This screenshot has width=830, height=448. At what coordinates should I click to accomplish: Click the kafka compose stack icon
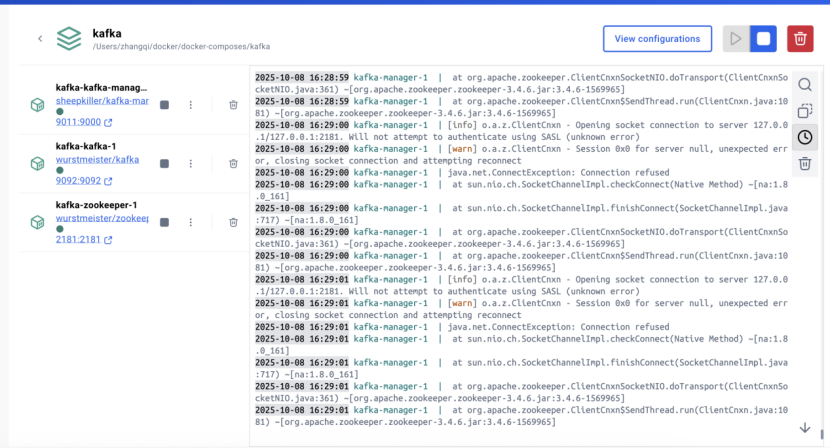pos(69,39)
